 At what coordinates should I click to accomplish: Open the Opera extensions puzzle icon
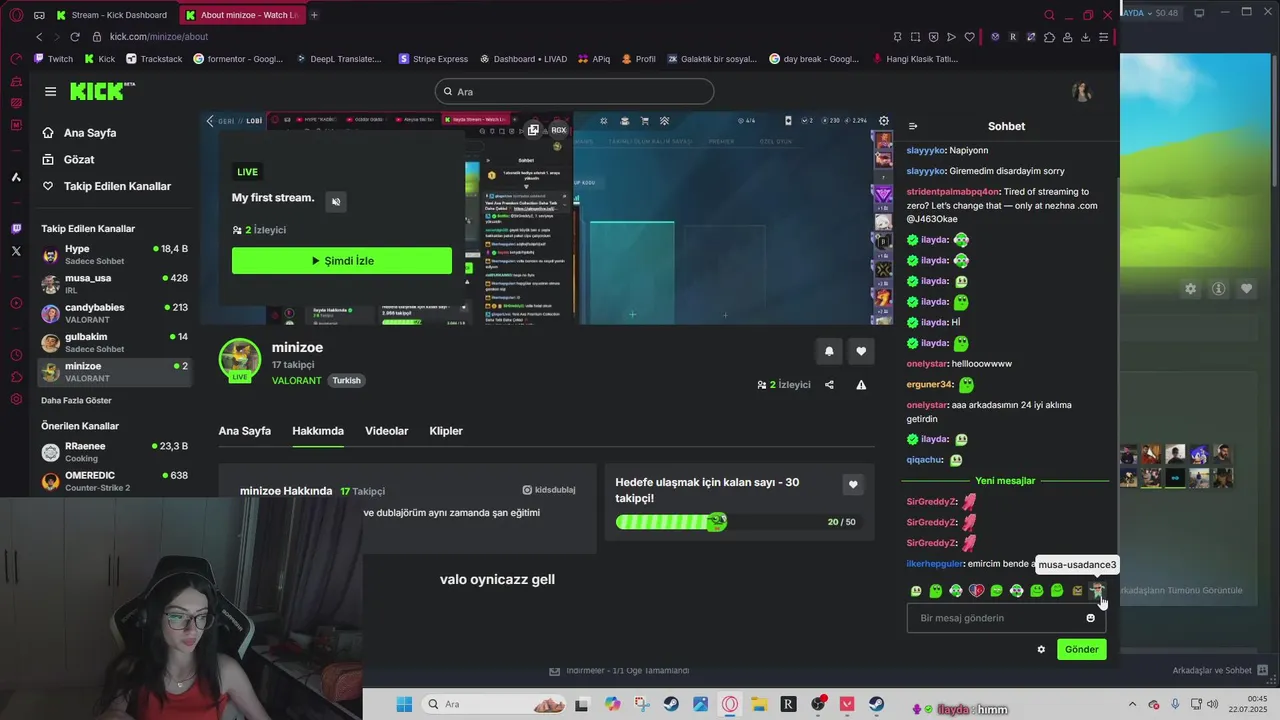point(1049,37)
